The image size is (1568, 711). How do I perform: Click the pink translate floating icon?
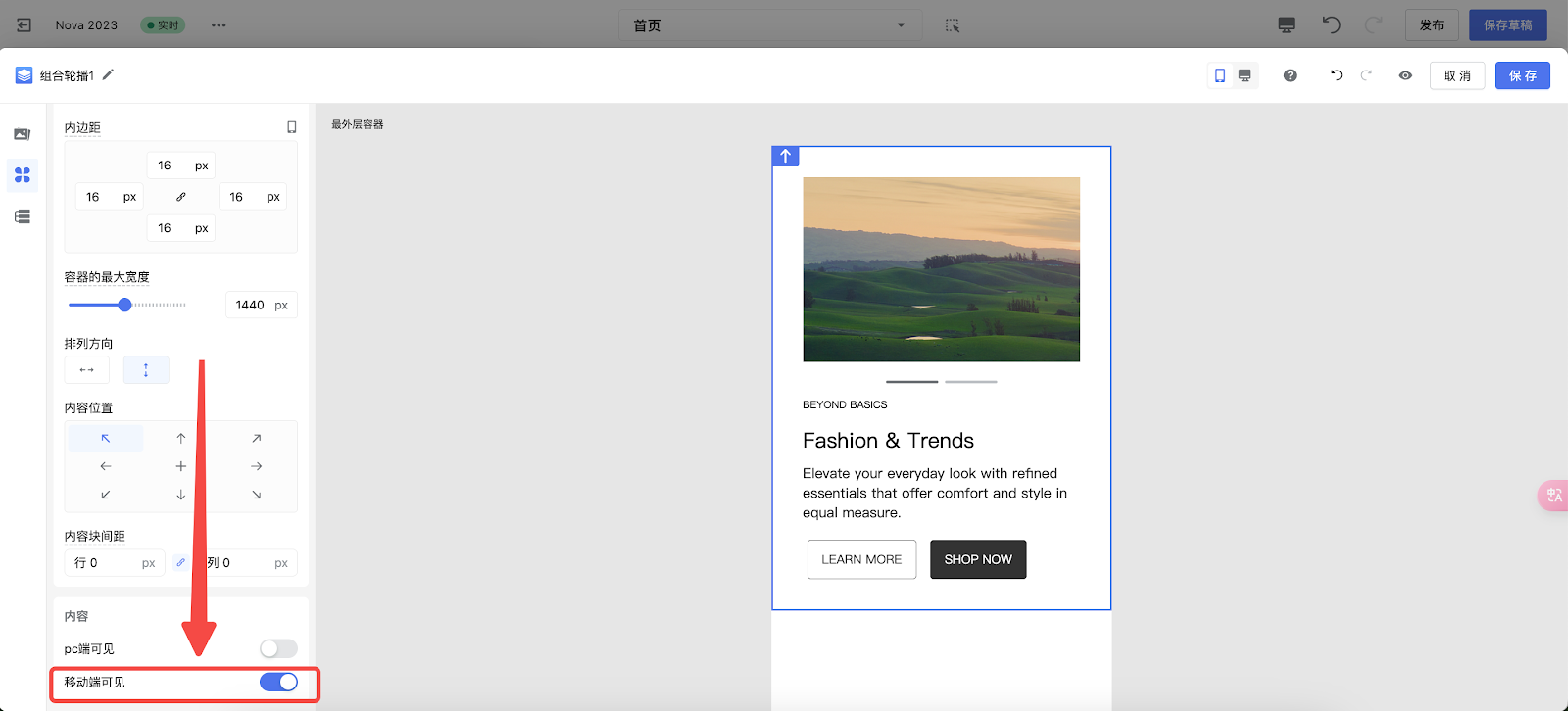1553,496
